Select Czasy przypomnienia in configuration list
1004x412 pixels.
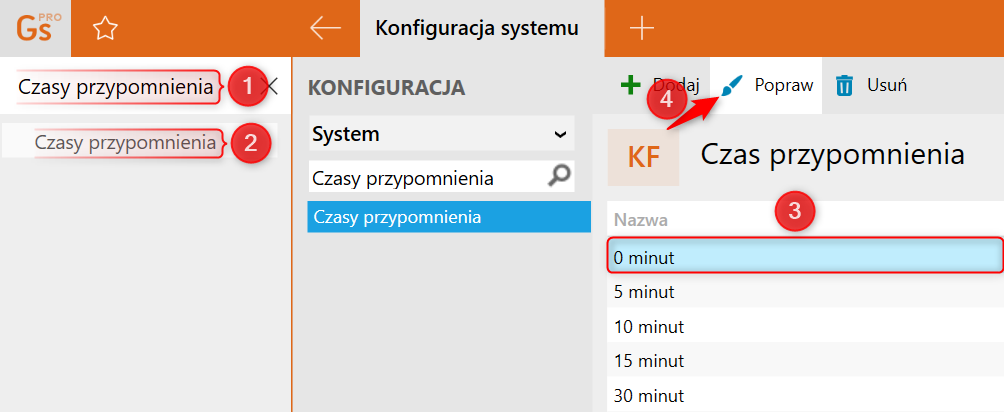(x=441, y=216)
